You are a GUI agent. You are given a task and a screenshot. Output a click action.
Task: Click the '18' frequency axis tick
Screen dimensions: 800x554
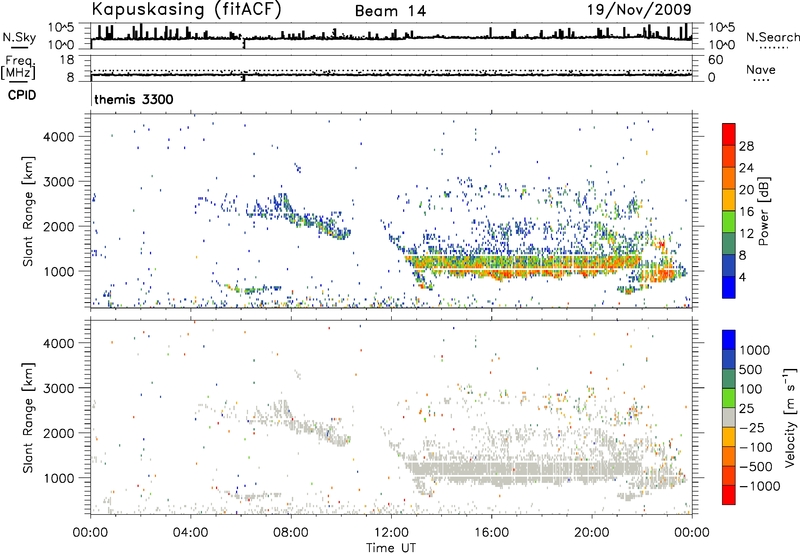66,60
